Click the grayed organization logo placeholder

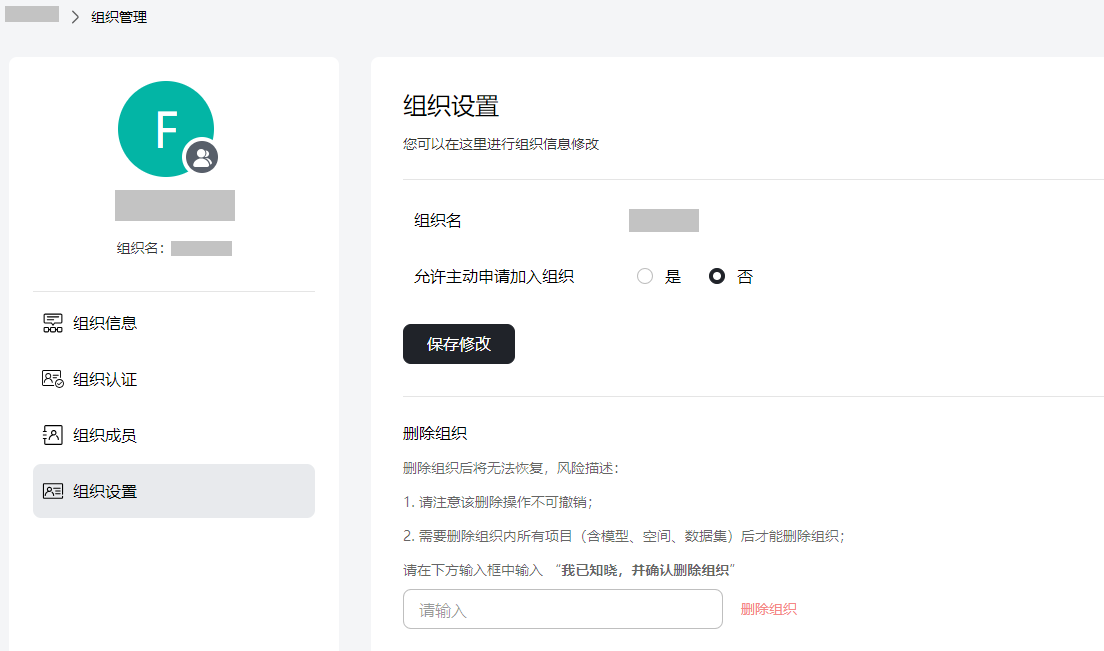coord(174,205)
